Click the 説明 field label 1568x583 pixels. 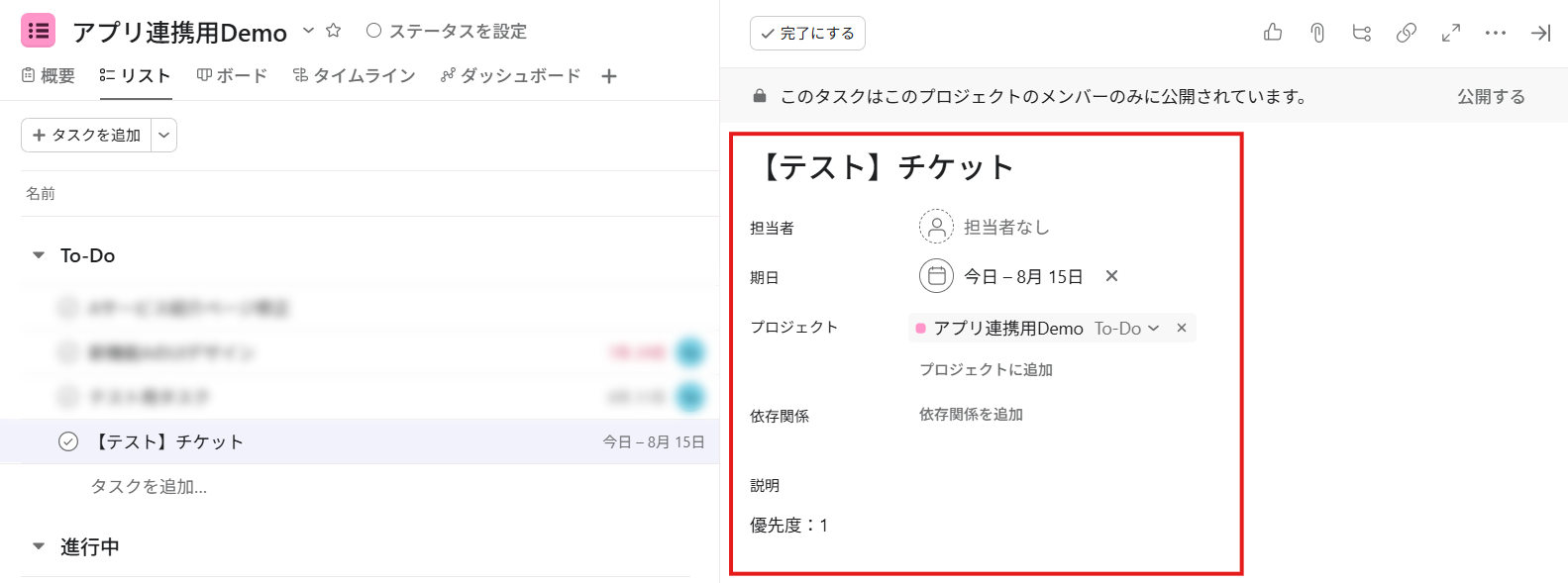[x=764, y=485]
